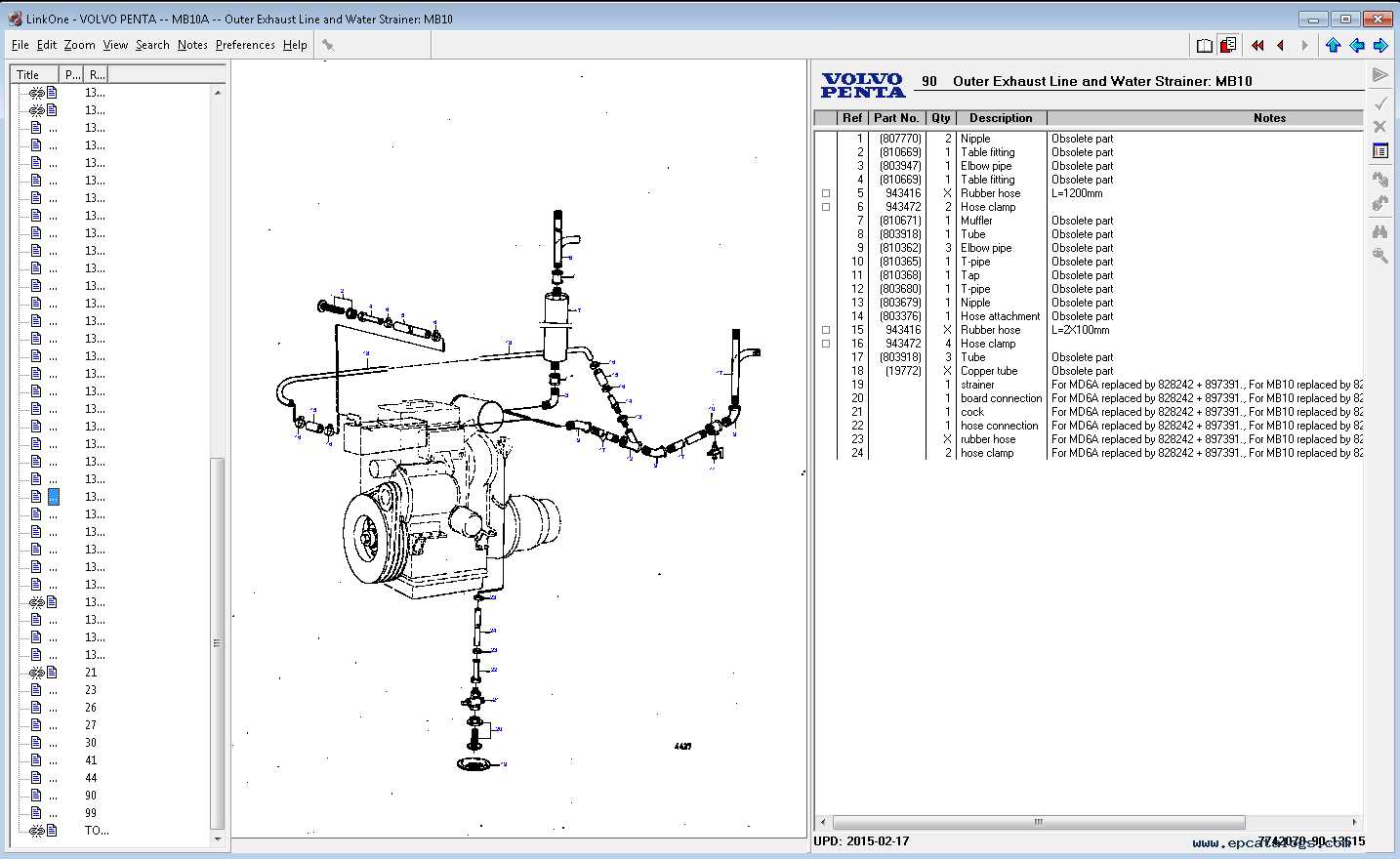1400x859 pixels.
Task: Click the chain-link icon on row 21
Action: click(36, 673)
